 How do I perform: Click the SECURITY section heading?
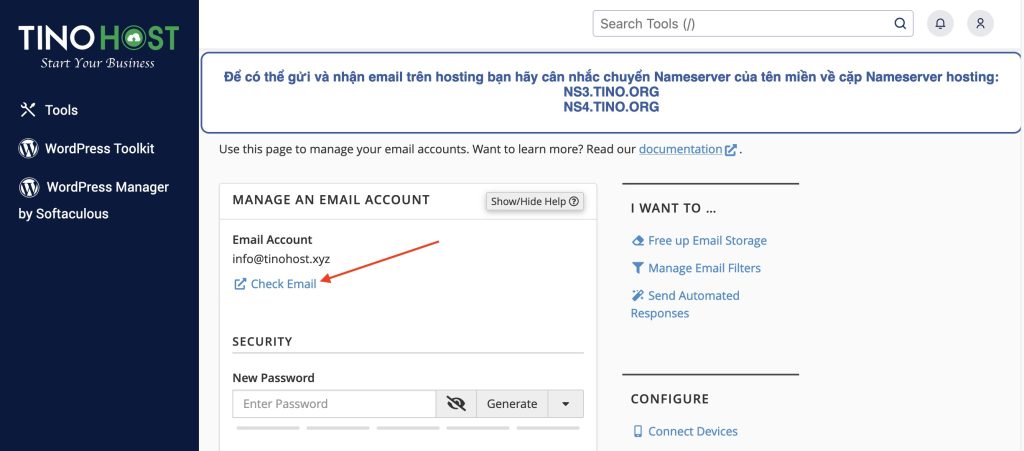[263, 341]
